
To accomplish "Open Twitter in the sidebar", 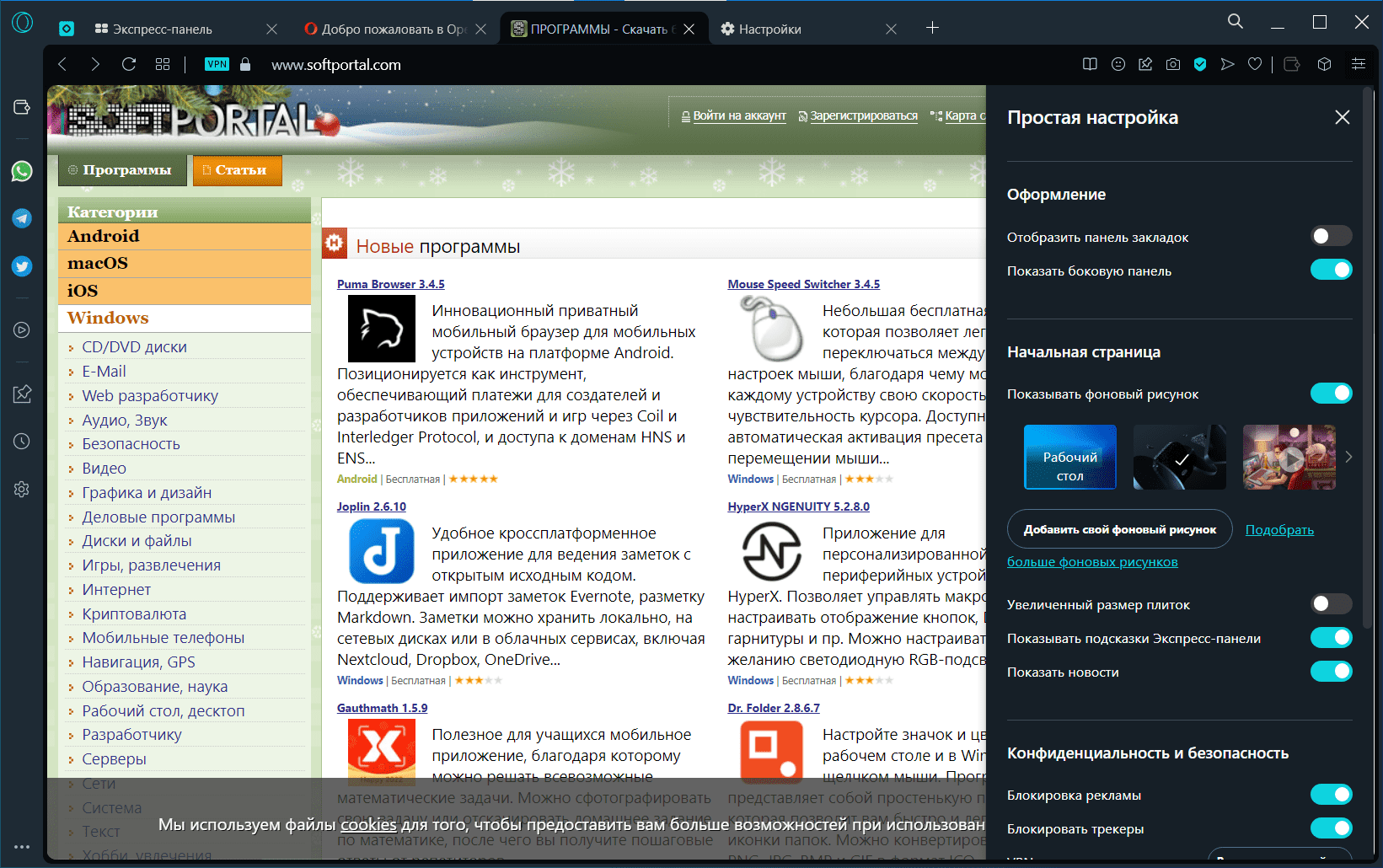I will pyautogui.click(x=22, y=266).
